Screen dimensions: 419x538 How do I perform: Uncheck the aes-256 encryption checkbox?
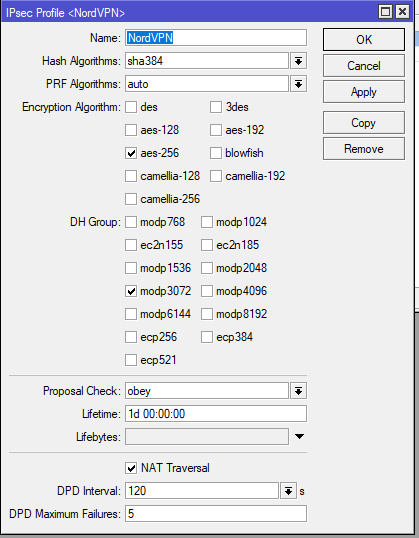tap(131, 153)
